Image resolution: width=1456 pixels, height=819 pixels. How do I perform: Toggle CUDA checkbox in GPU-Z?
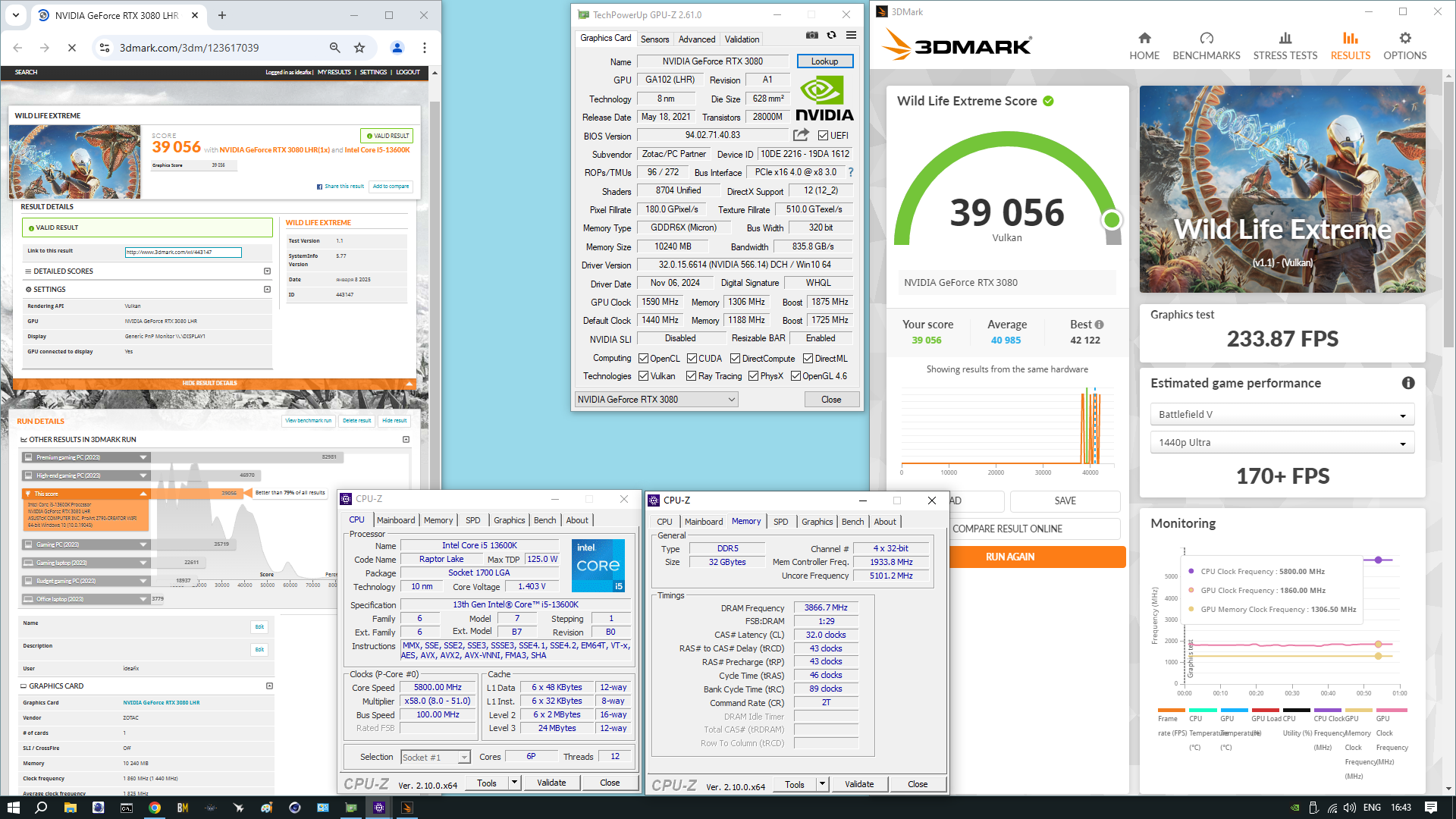point(692,359)
